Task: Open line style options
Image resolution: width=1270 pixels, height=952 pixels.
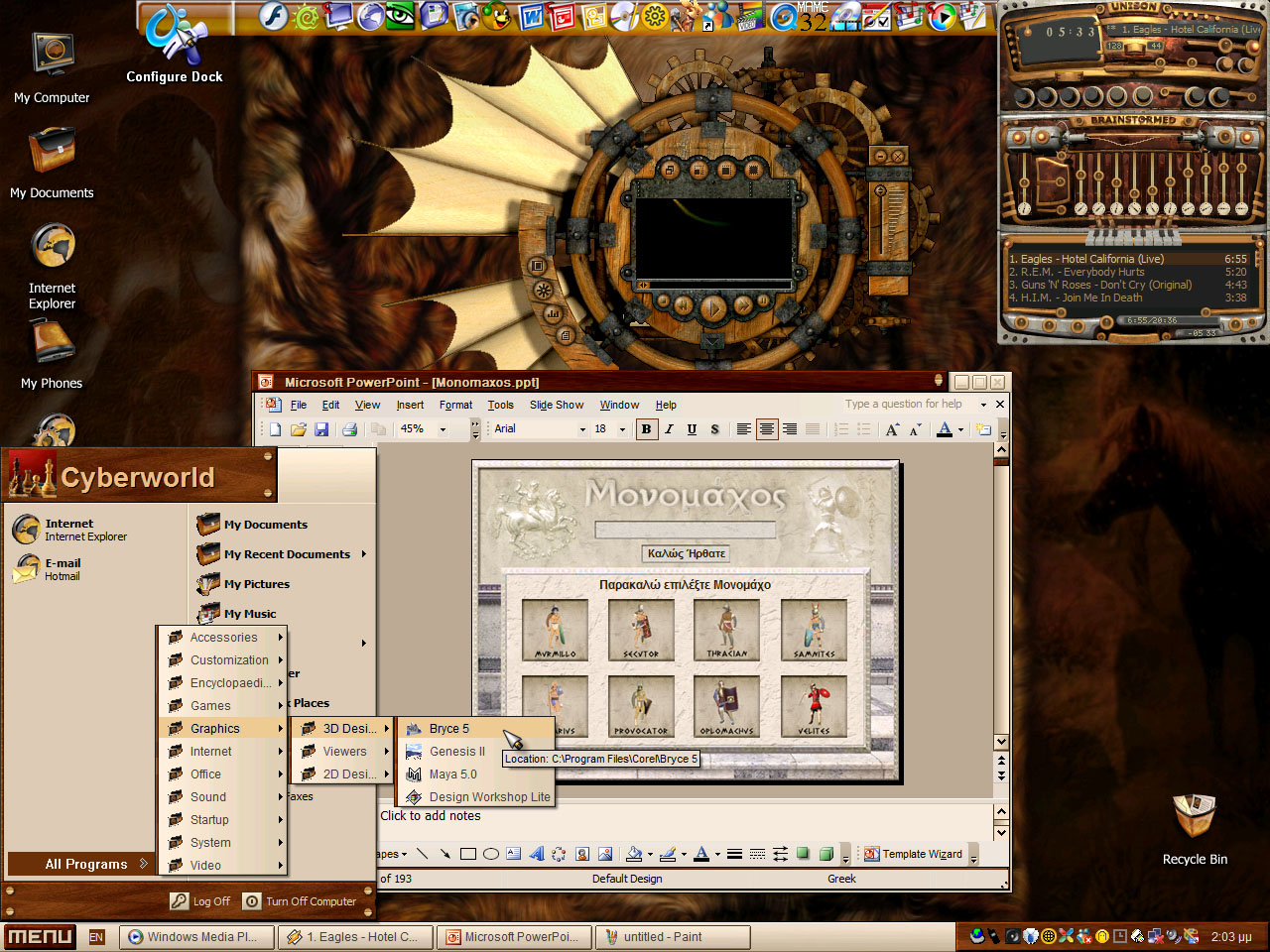Action: pyautogui.click(x=734, y=854)
